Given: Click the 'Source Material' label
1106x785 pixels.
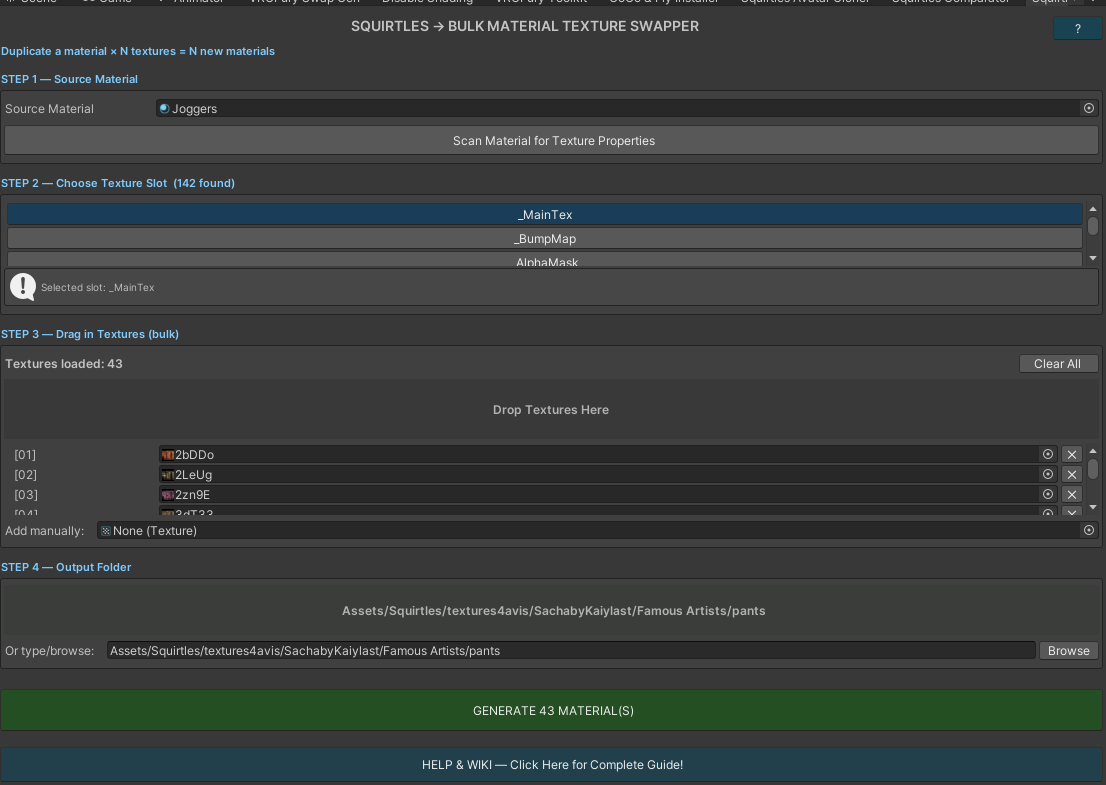Looking at the screenshot, I should [49, 109].
